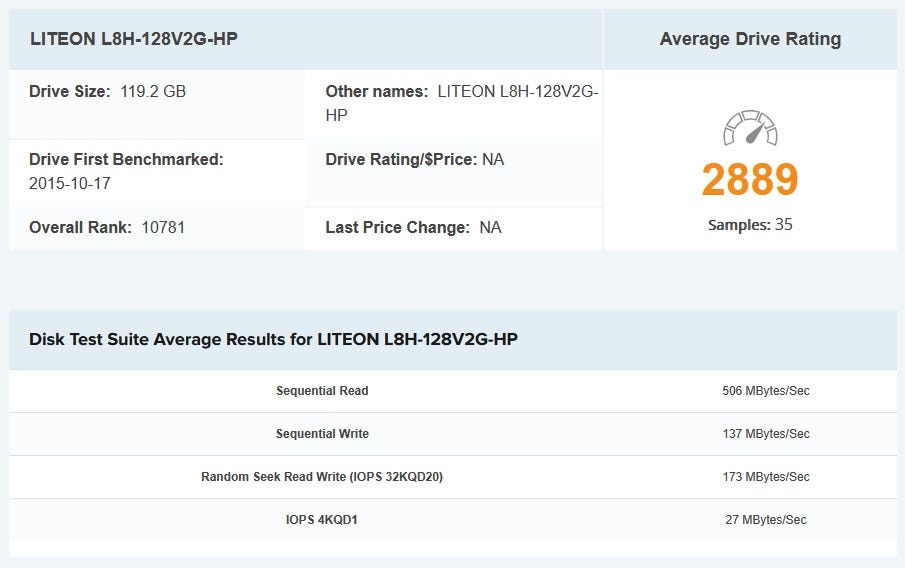The width and height of the screenshot is (905, 568).
Task: Click the 173 MBytes/Sec random seek result
Action: tap(765, 477)
